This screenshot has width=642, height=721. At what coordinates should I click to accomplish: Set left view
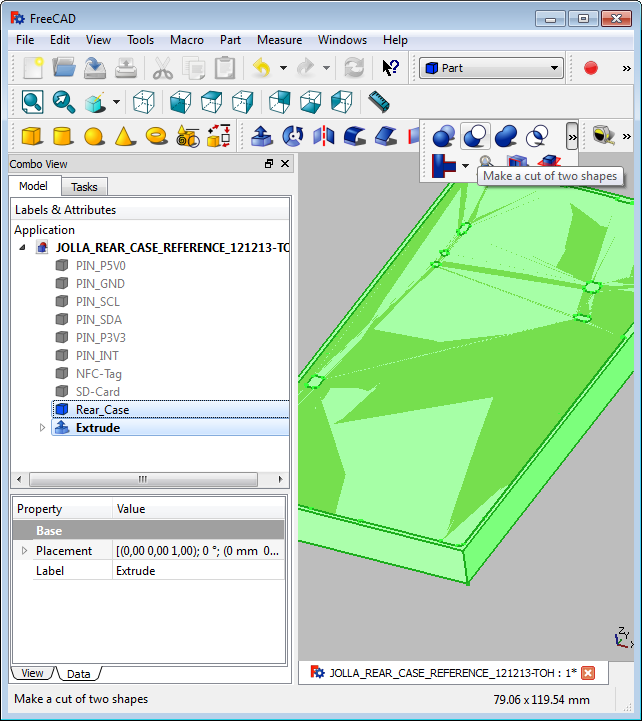click(342, 102)
